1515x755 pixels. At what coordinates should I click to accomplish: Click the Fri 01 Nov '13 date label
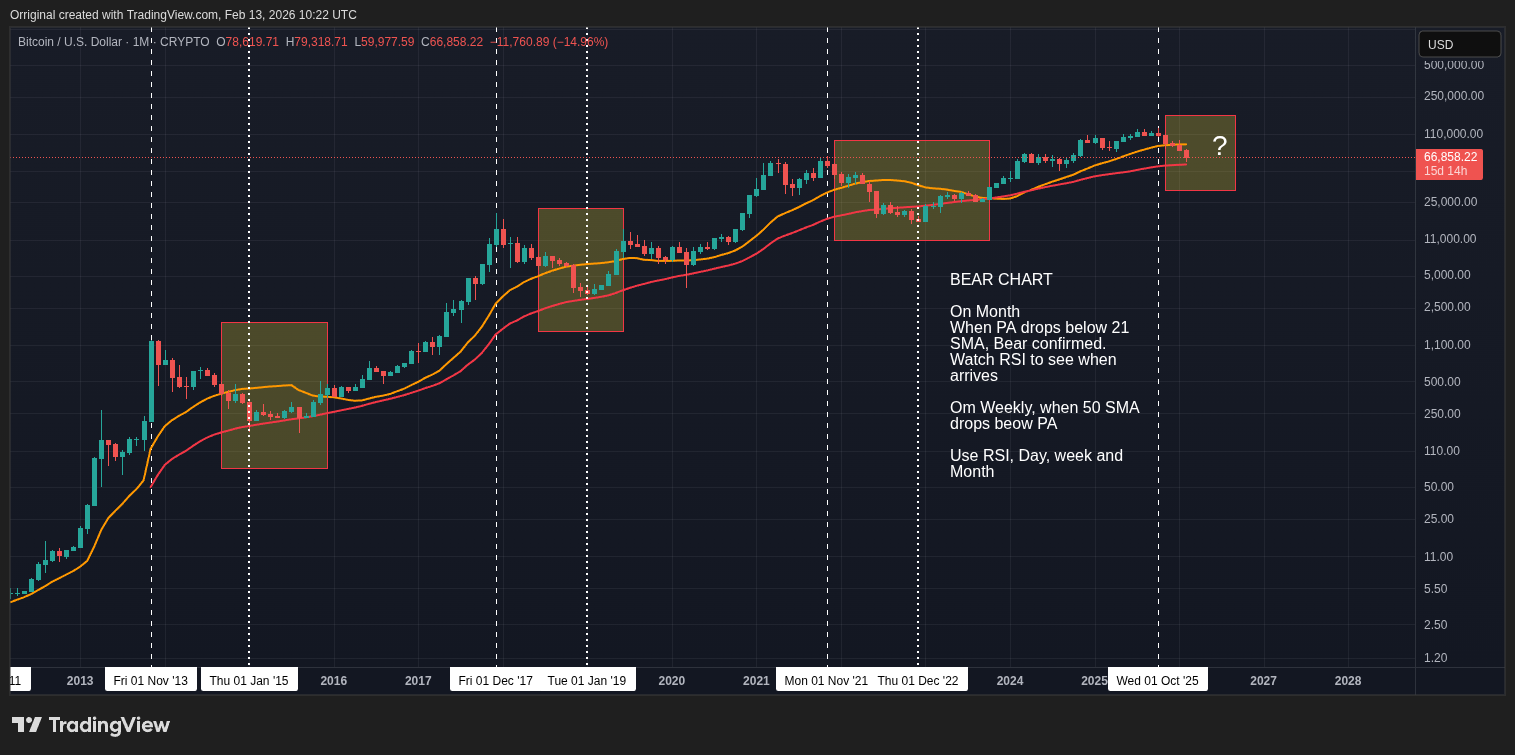click(x=150, y=680)
